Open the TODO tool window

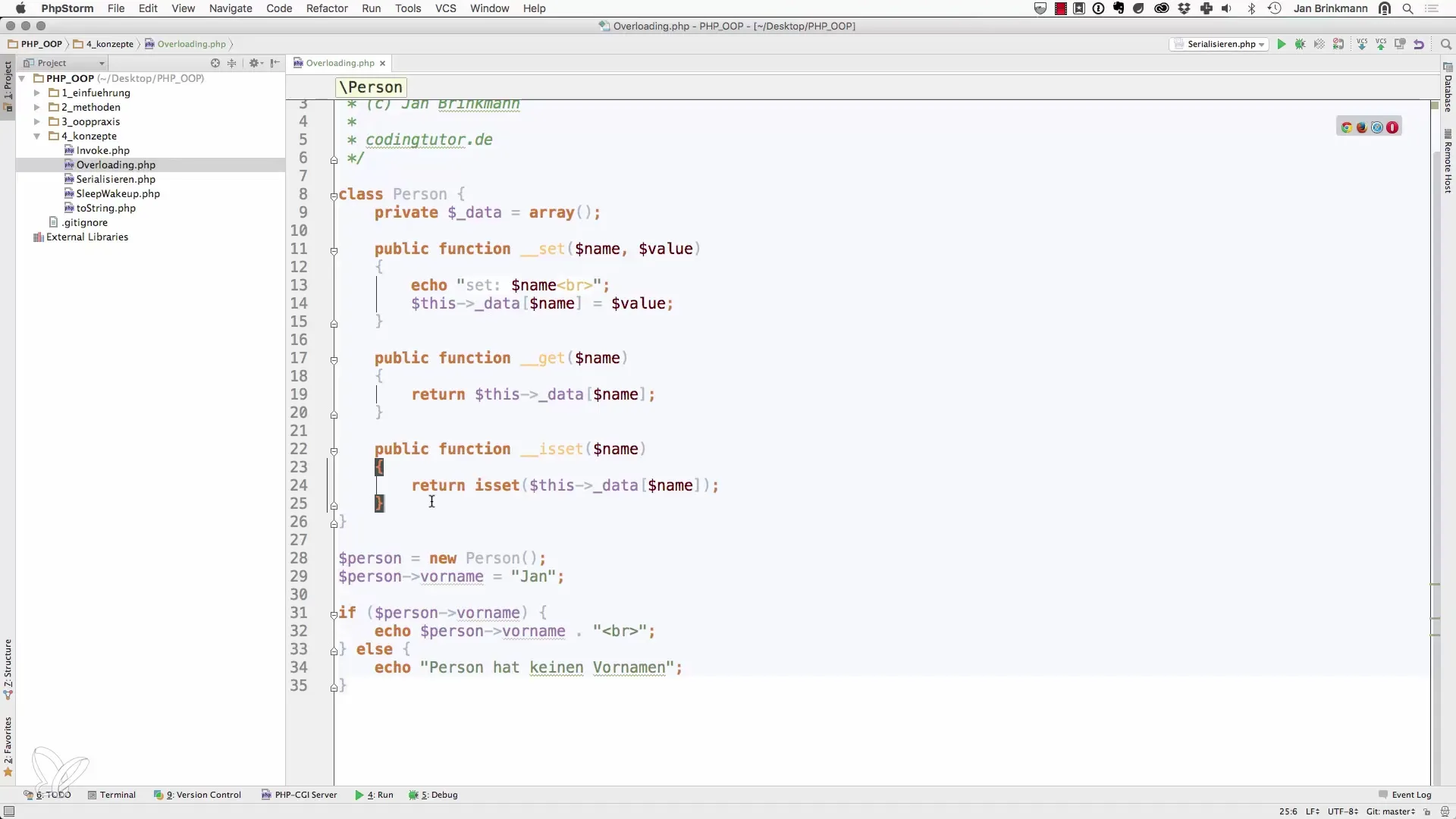tap(47, 795)
